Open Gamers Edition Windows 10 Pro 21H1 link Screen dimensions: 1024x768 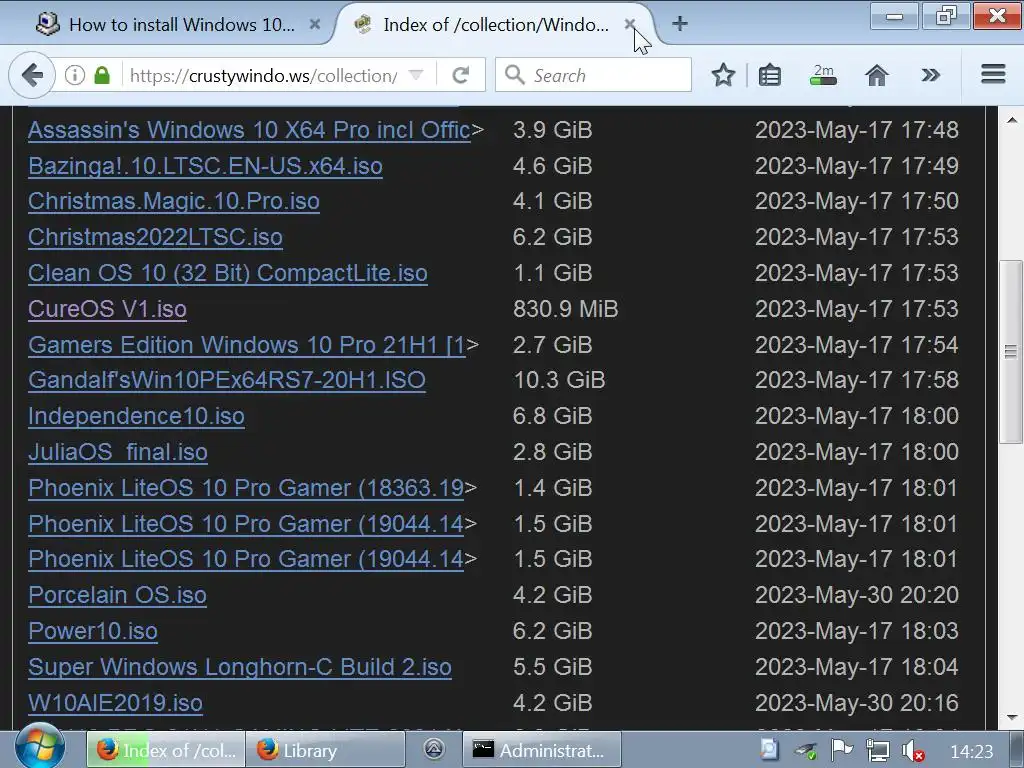247,345
